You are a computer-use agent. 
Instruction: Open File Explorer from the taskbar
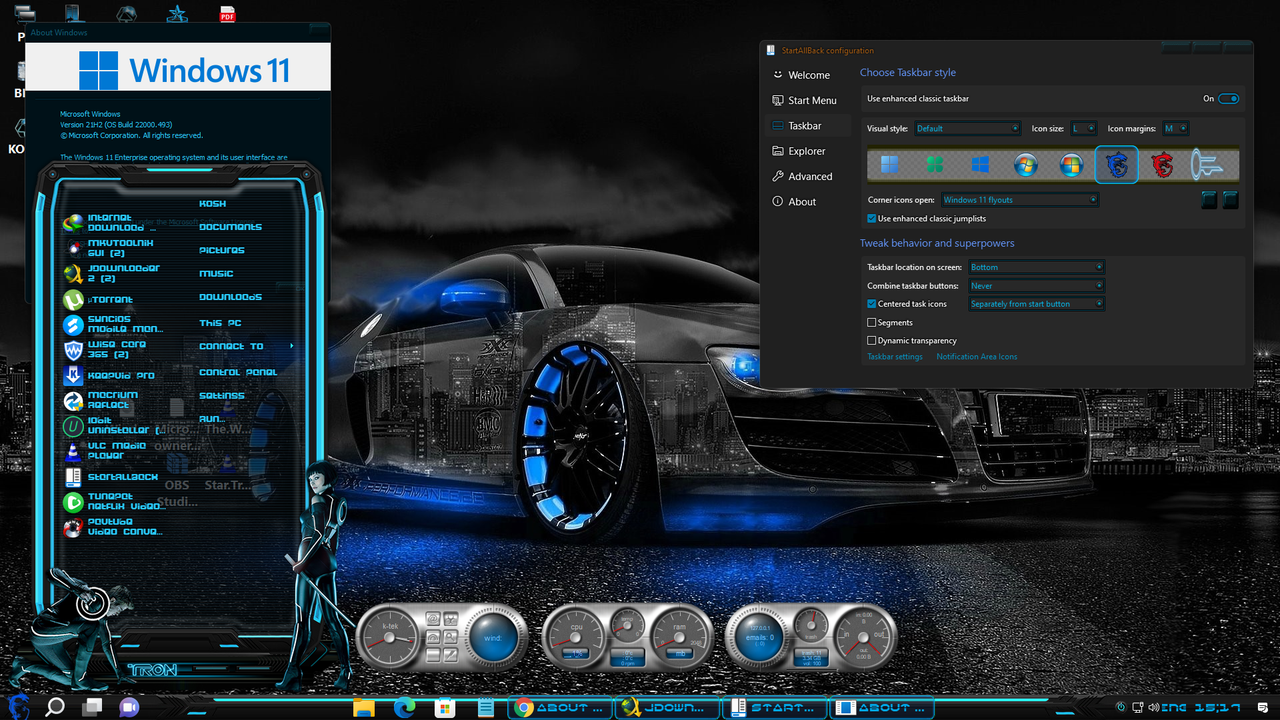click(x=364, y=708)
